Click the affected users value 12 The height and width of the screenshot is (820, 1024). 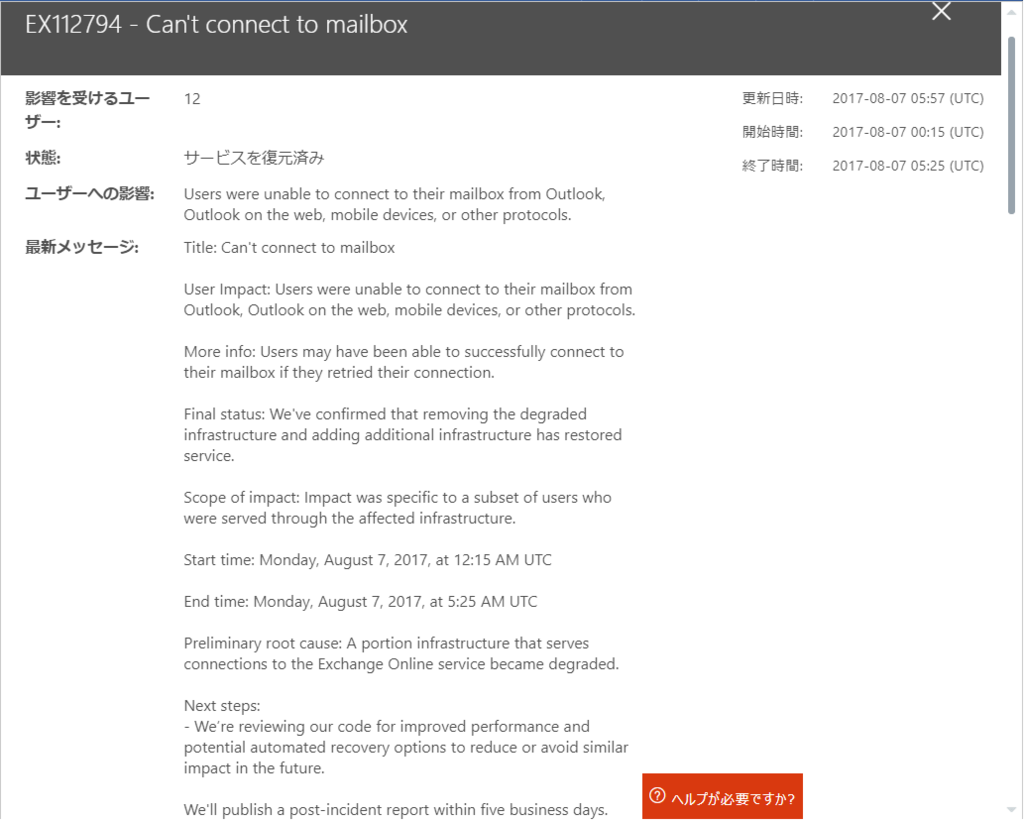[192, 99]
